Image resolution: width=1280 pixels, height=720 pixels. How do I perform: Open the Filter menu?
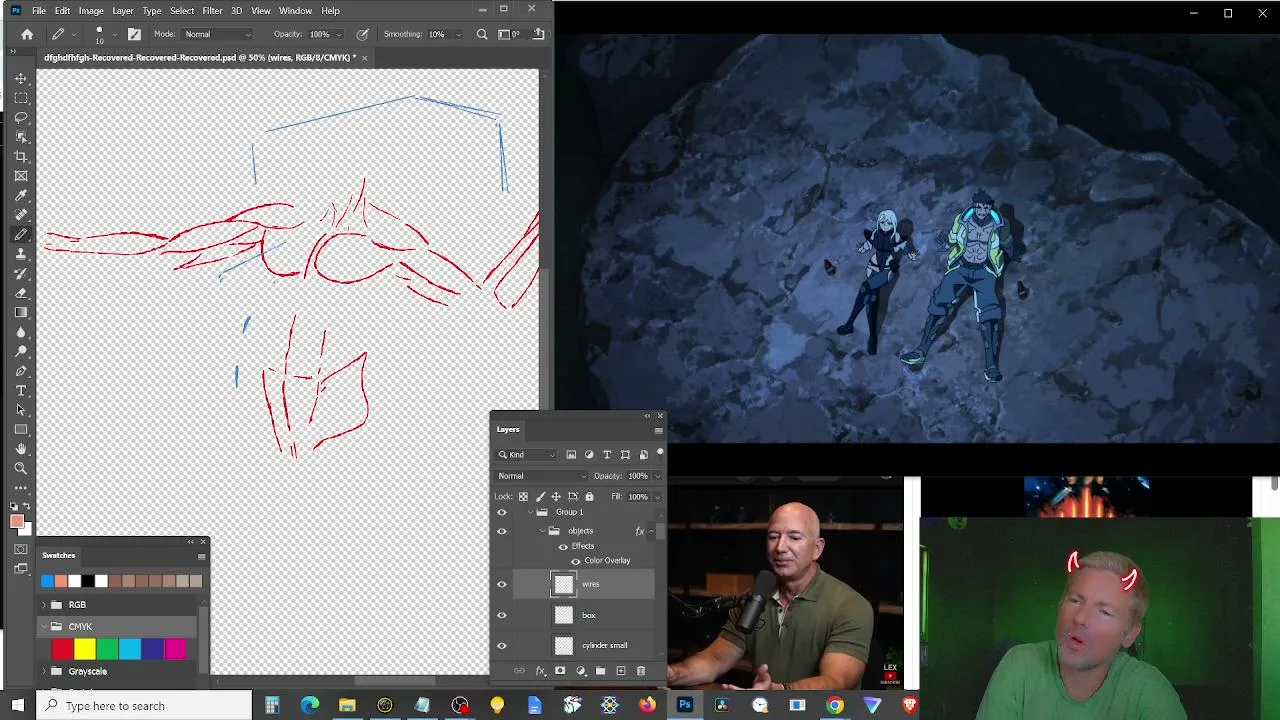coord(212,10)
